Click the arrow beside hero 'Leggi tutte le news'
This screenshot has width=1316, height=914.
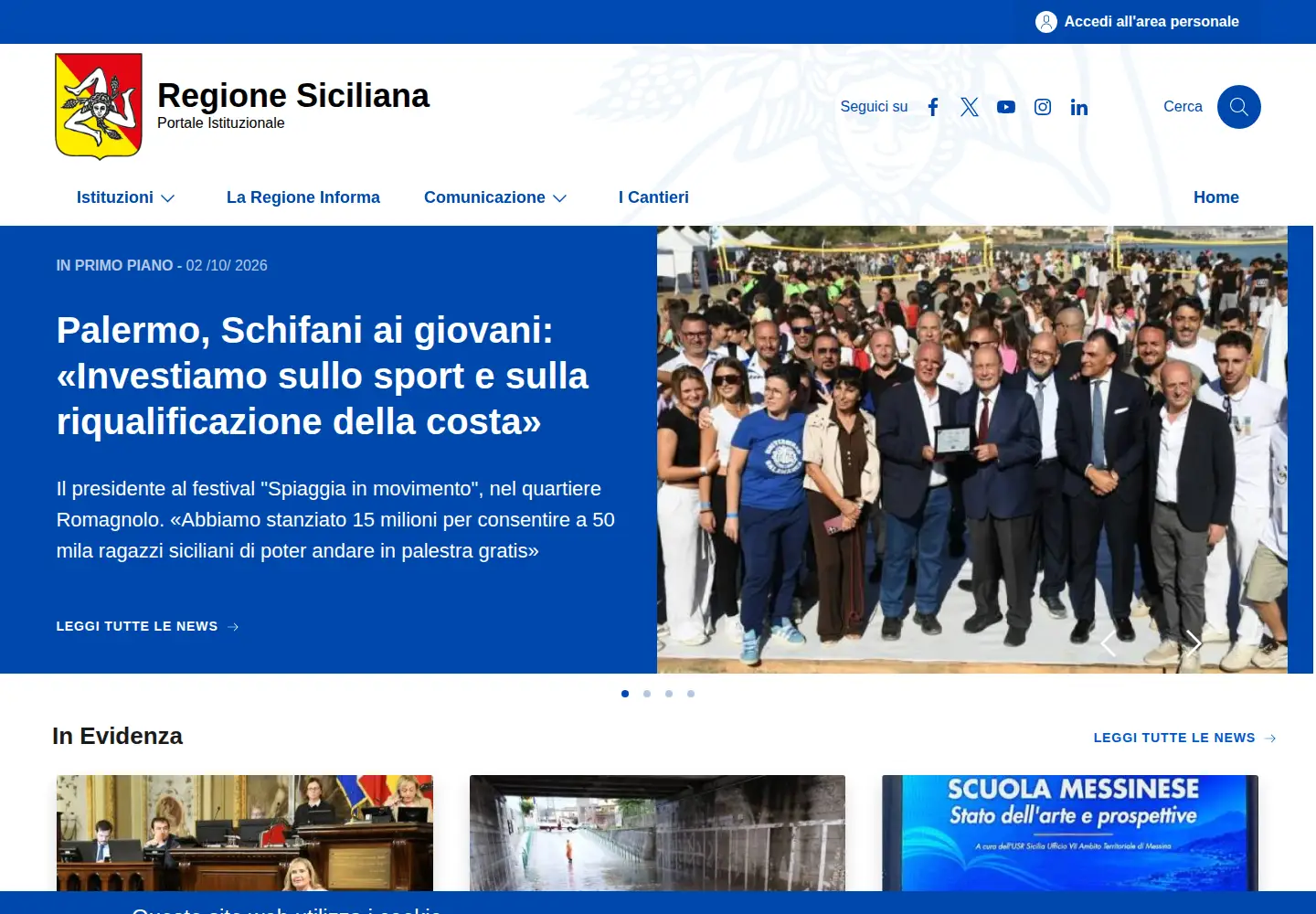[x=233, y=627]
